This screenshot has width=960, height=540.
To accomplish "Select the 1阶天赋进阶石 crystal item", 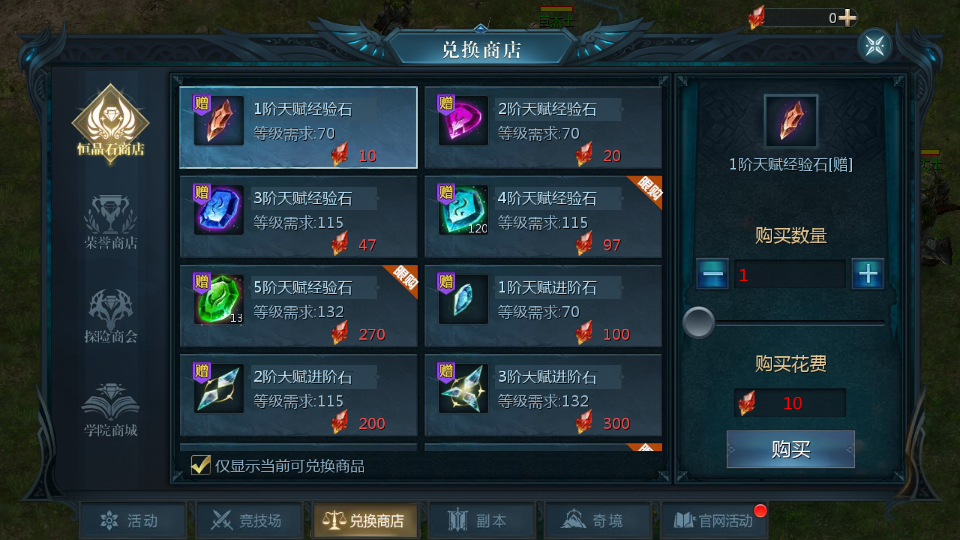I will (543, 306).
